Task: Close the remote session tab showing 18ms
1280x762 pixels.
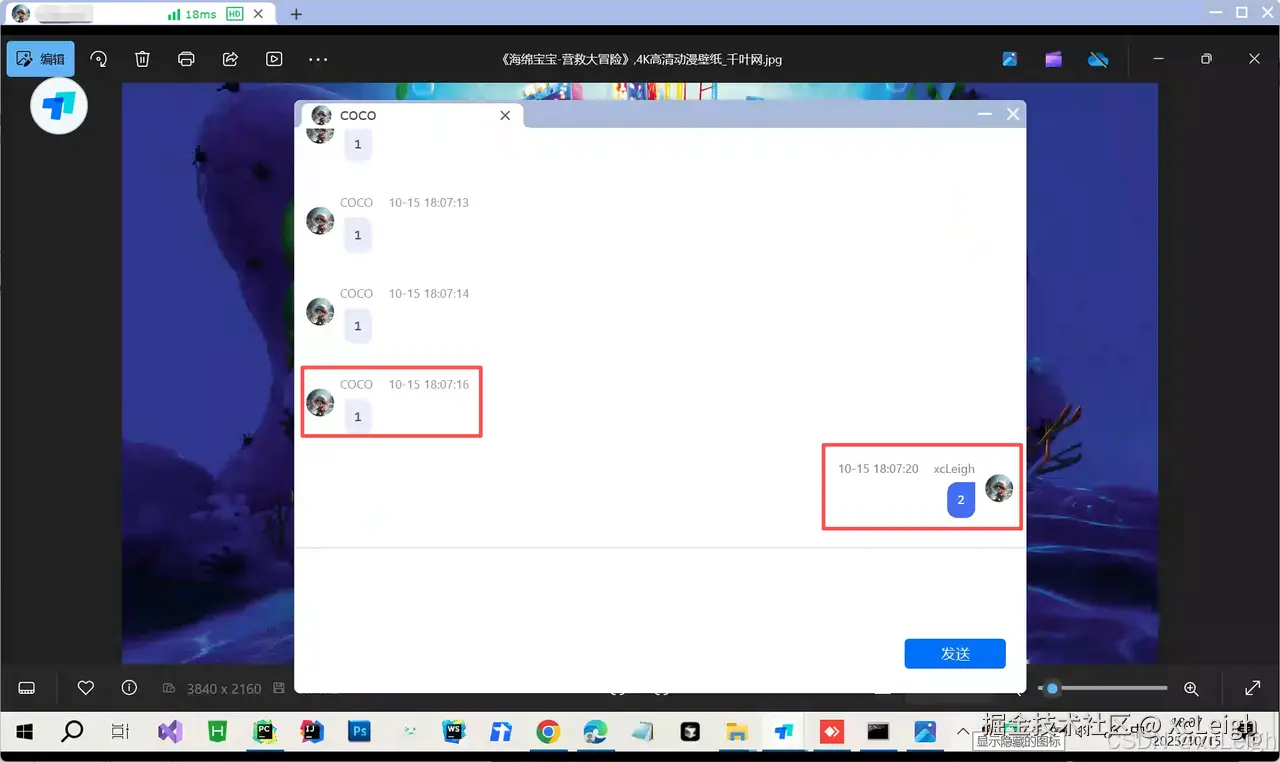Action: click(259, 14)
